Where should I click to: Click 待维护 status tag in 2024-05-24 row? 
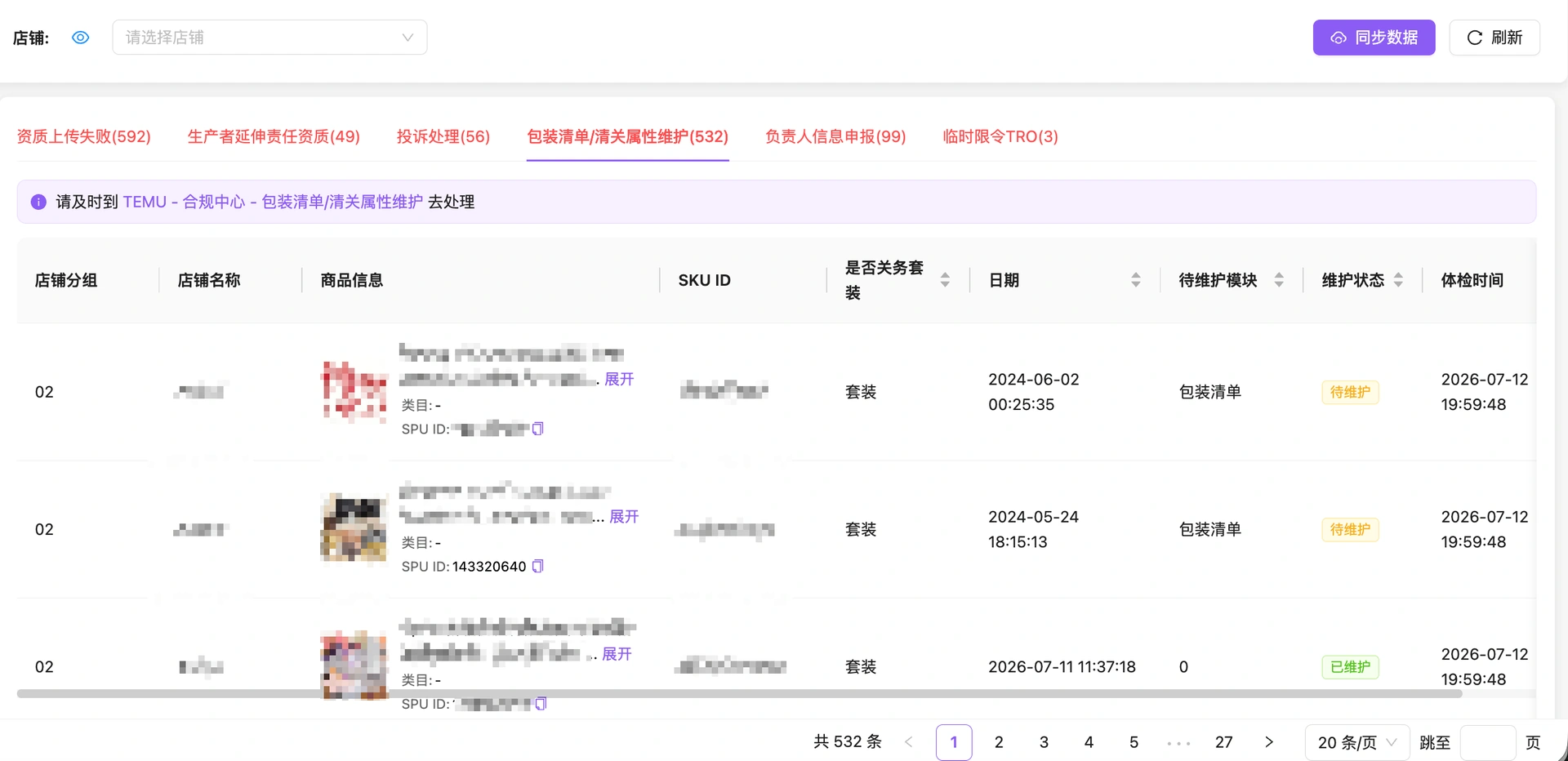pos(1350,529)
